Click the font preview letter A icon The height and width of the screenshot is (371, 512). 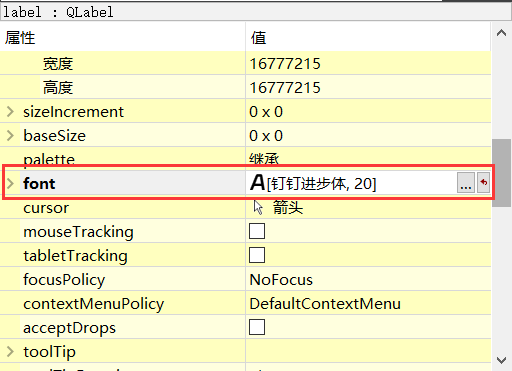point(257,183)
